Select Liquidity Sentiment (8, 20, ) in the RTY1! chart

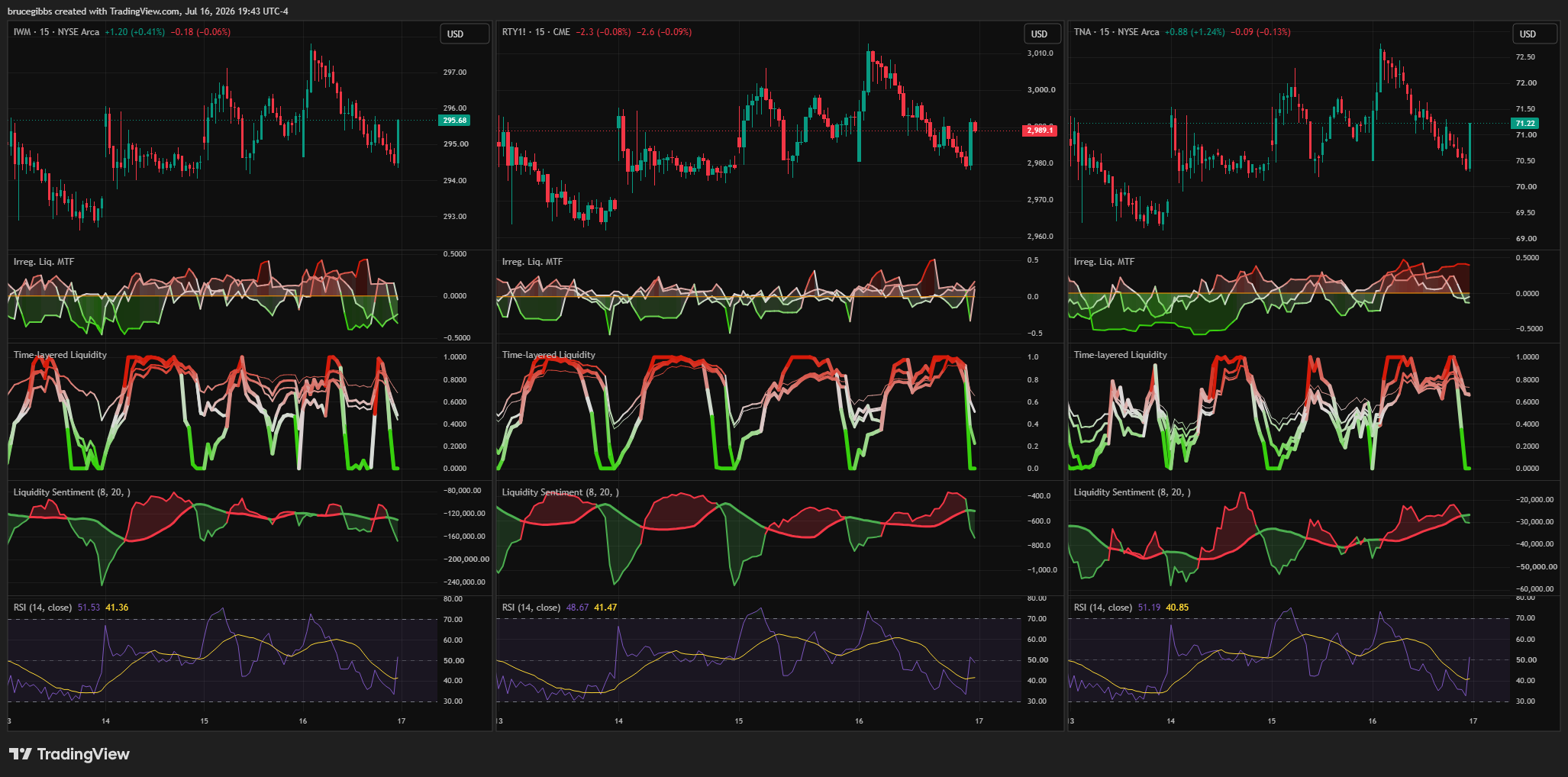coord(560,492)
